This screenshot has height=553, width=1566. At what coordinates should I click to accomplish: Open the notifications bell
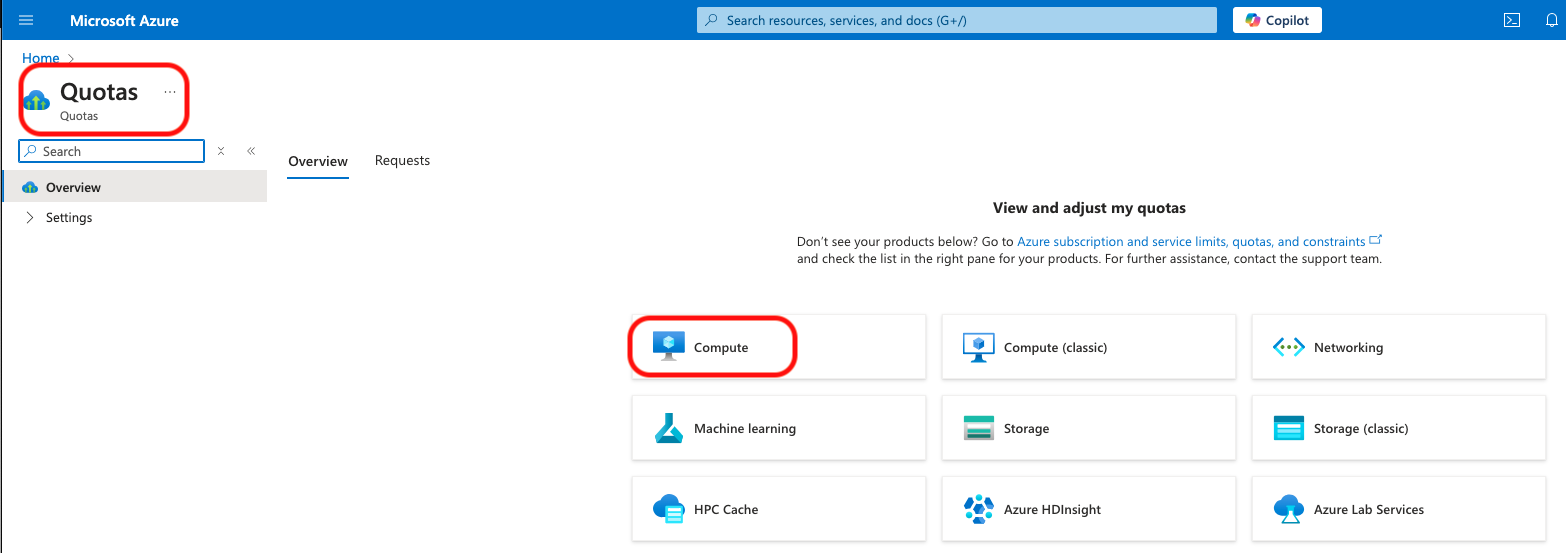(1551, 20)
